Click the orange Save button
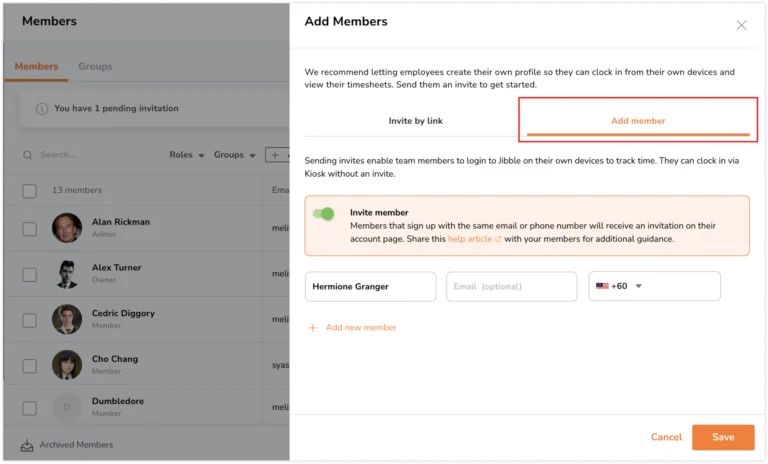The image size is (768, 464). 723,437
